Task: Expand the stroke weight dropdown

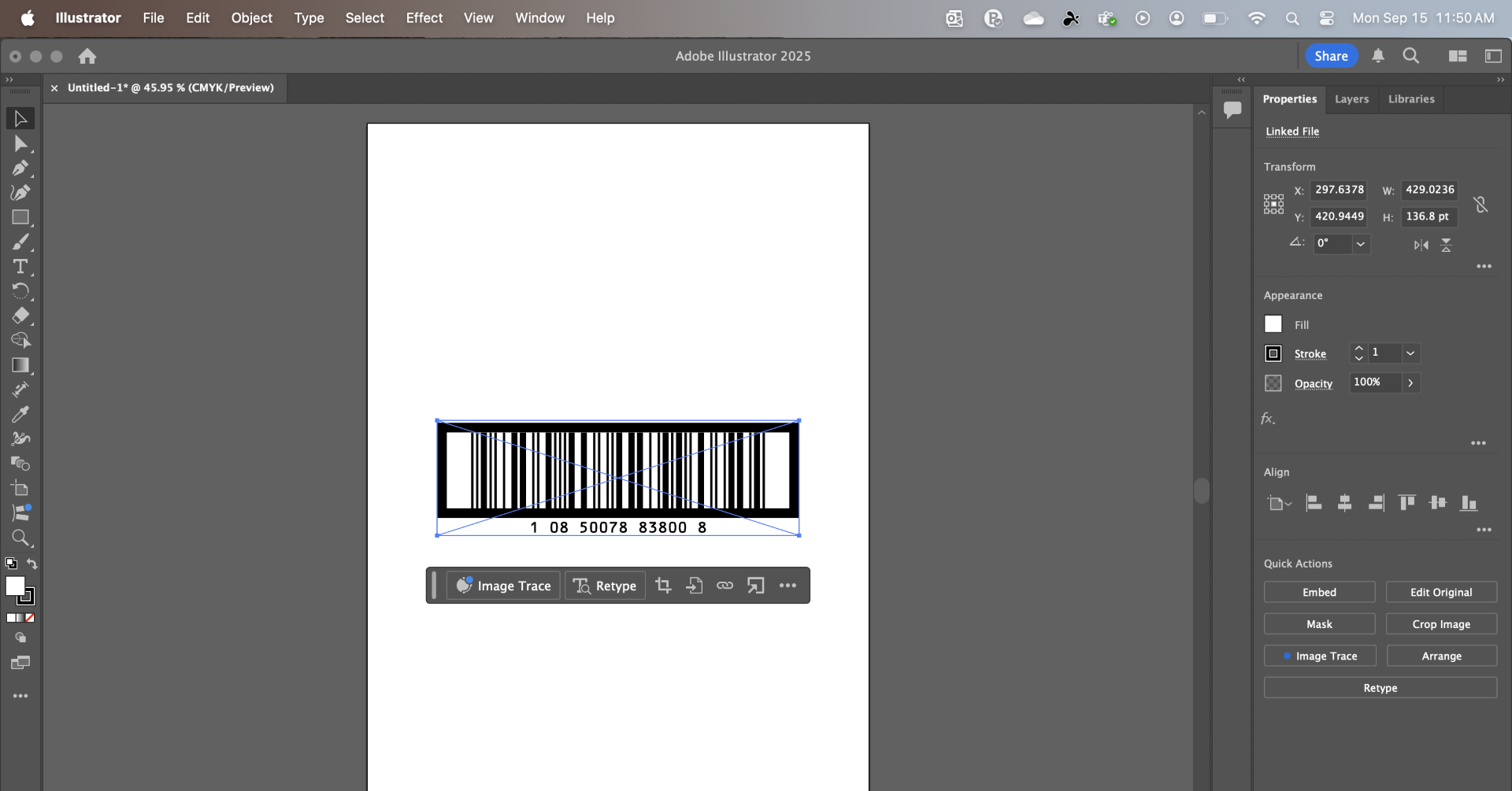Action: (x=1410, y=353)
